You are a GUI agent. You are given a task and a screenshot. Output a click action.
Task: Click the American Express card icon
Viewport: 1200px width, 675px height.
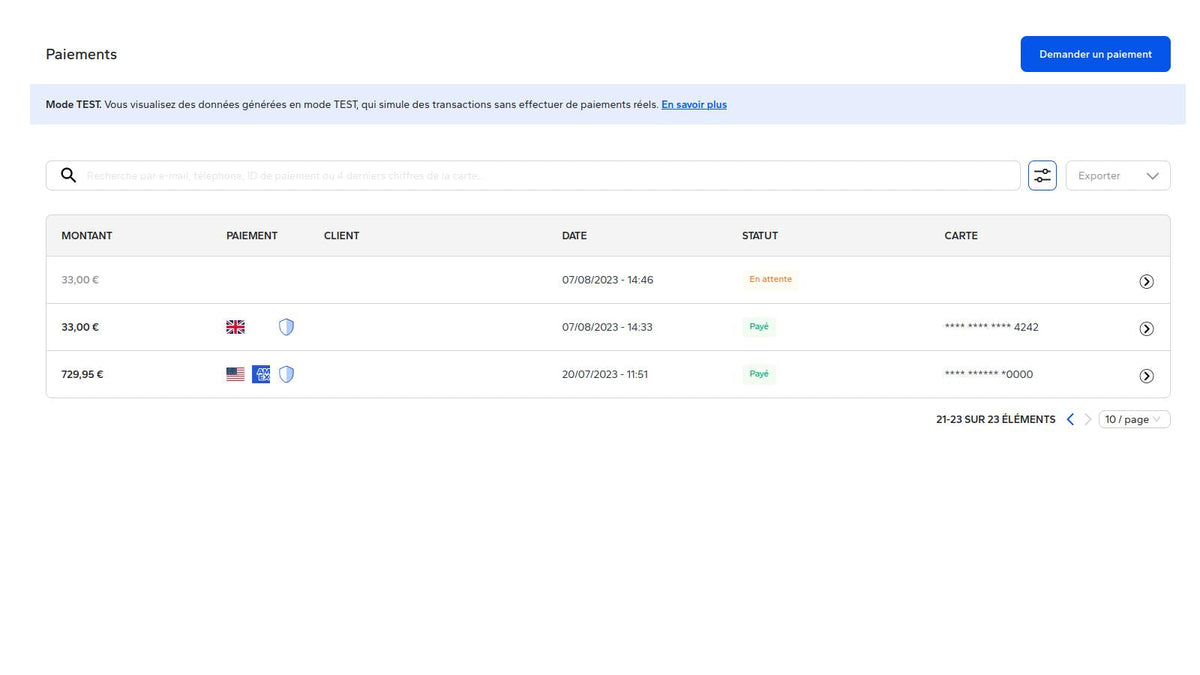(261, 374)
